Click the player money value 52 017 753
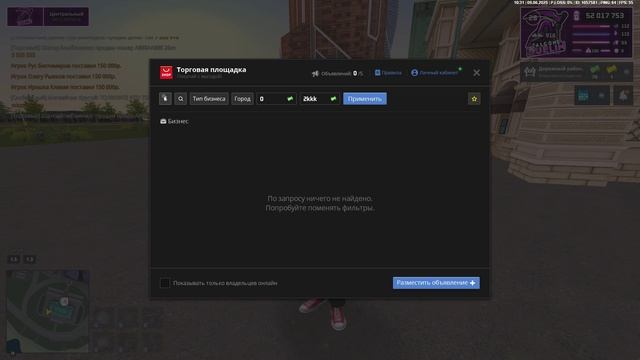Screen dimensions: 640x360 604,16
